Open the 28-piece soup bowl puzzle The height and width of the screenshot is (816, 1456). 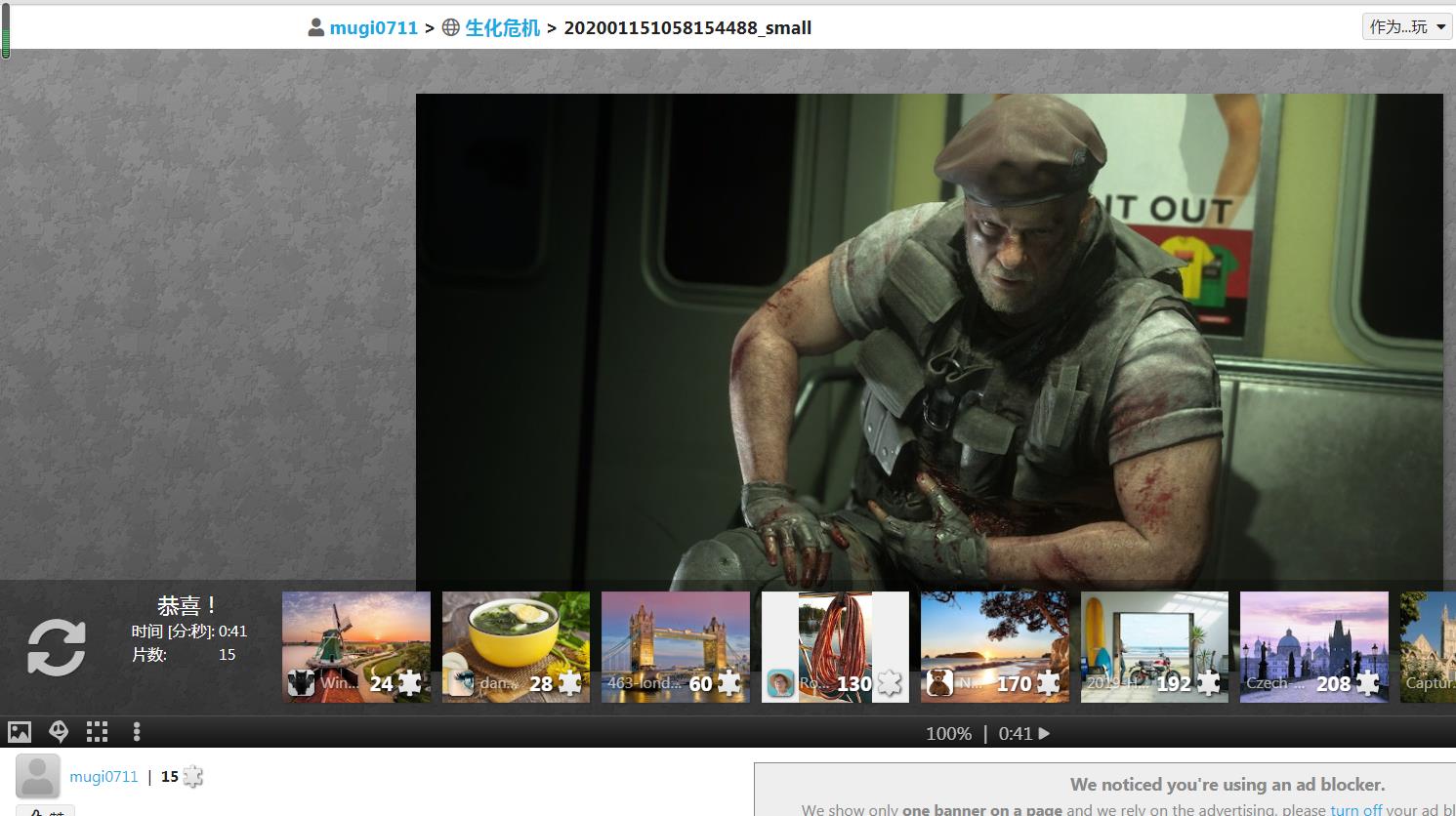[516, 646]
